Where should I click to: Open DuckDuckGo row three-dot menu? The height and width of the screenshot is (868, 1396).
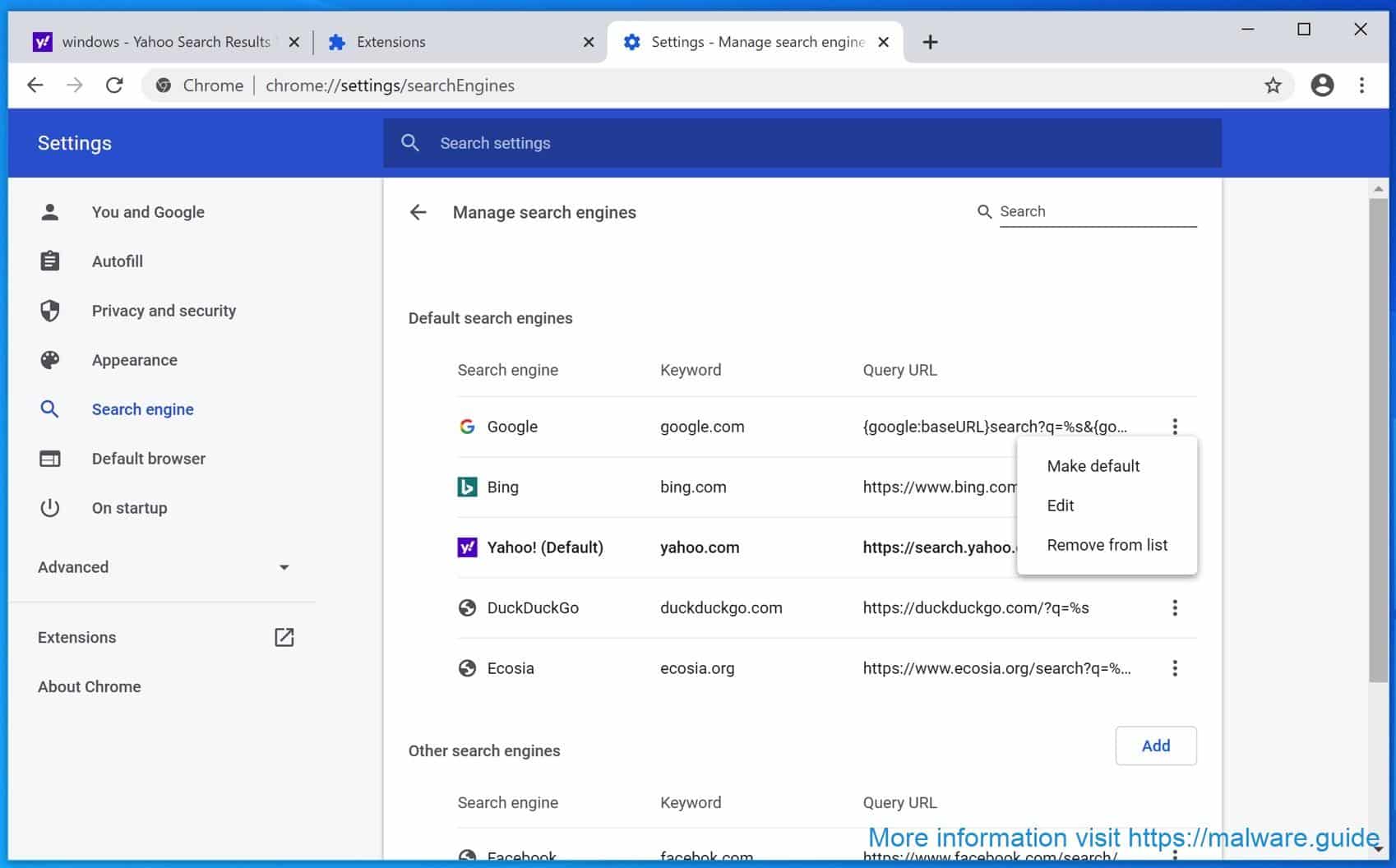1175,607
